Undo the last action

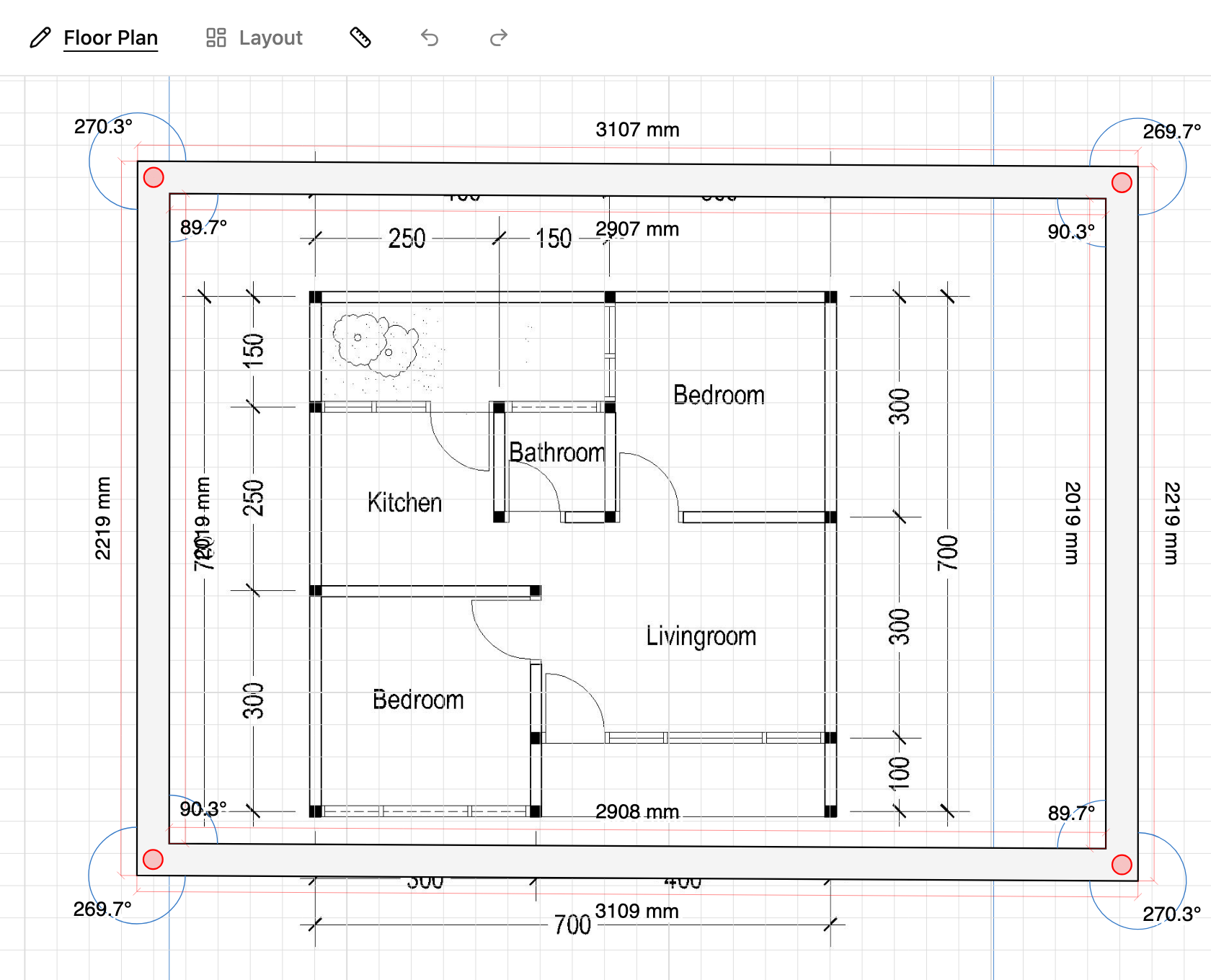(430, 37)
